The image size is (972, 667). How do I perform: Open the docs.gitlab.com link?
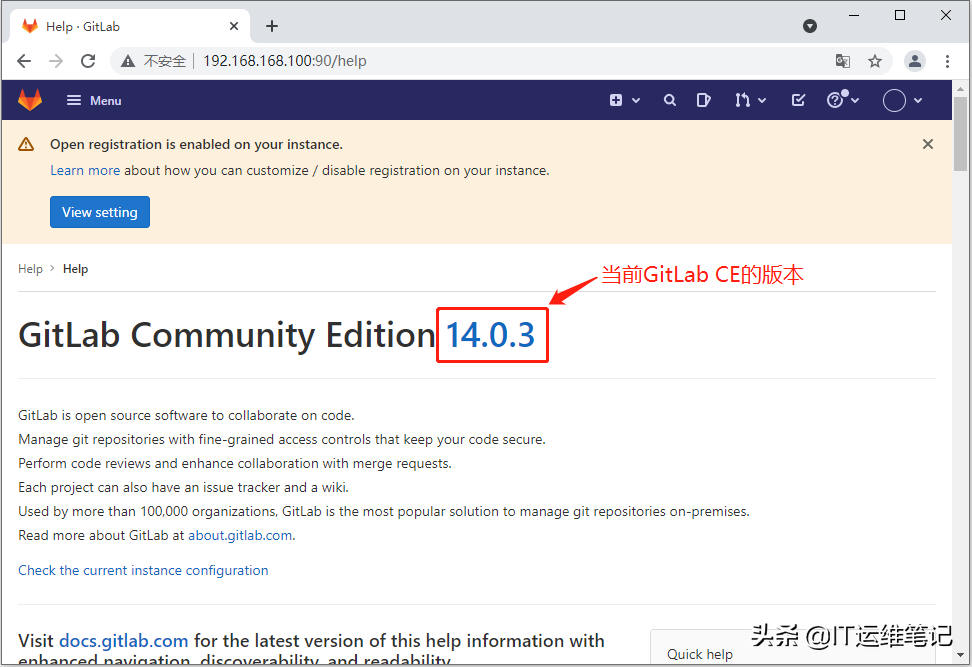pyautogui.click(x=123, y=640)
